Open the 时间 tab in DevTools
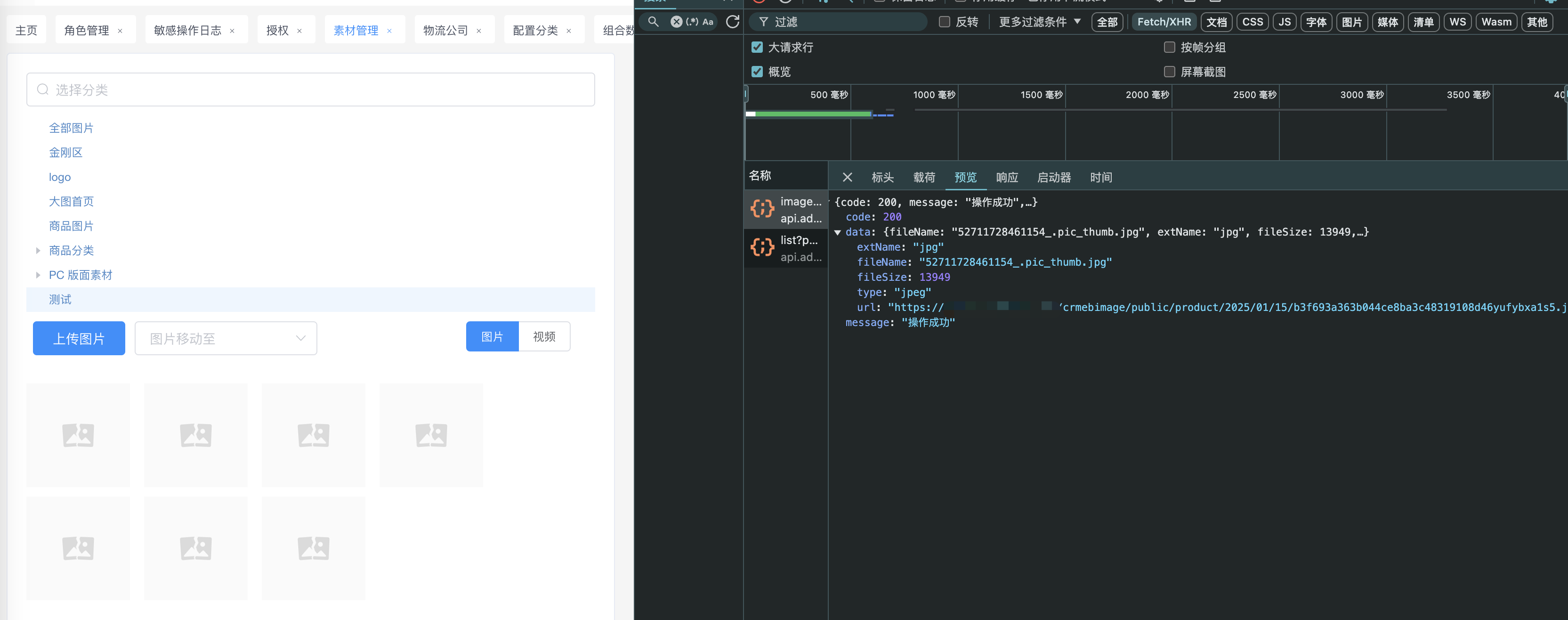Viewport: 1568px width, 620px height. 1100,177
